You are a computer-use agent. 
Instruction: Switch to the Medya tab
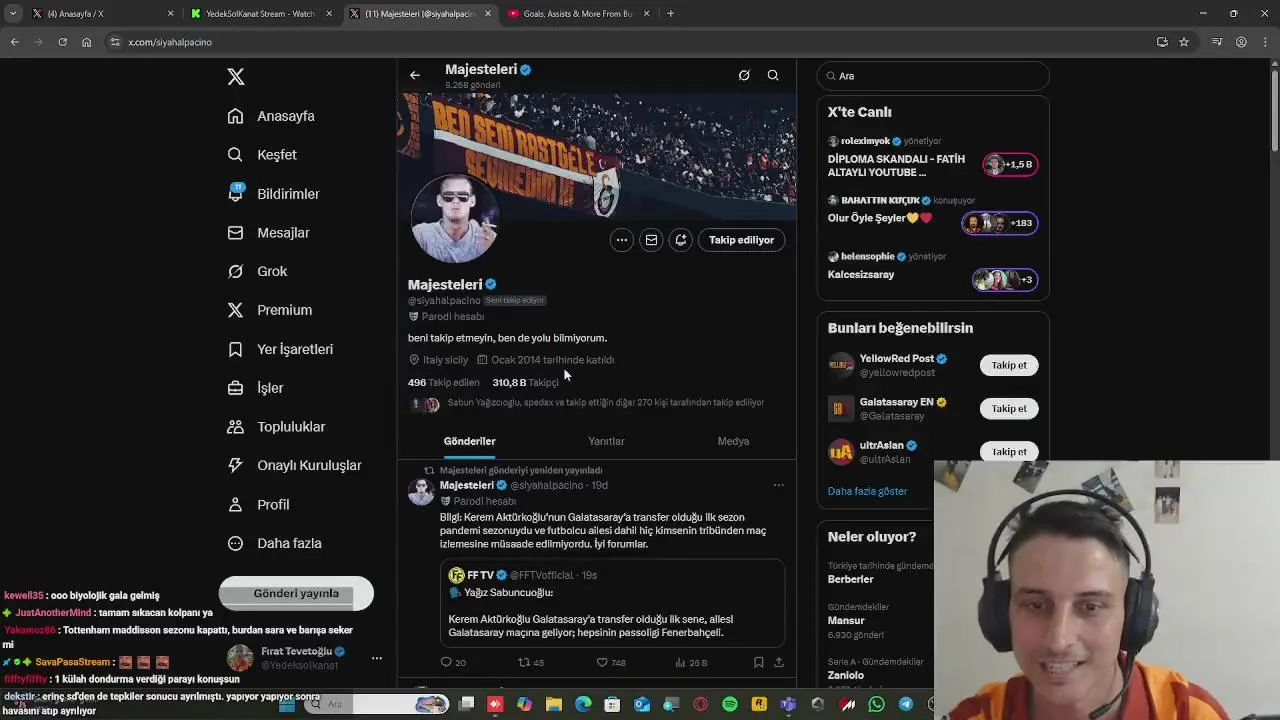coord(733,441)
